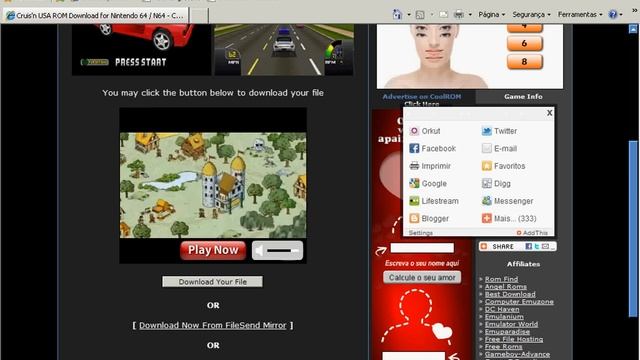640x360 pixels.
Task: Send via E-mail icon in share popup
Action: (x=487, y=148)
